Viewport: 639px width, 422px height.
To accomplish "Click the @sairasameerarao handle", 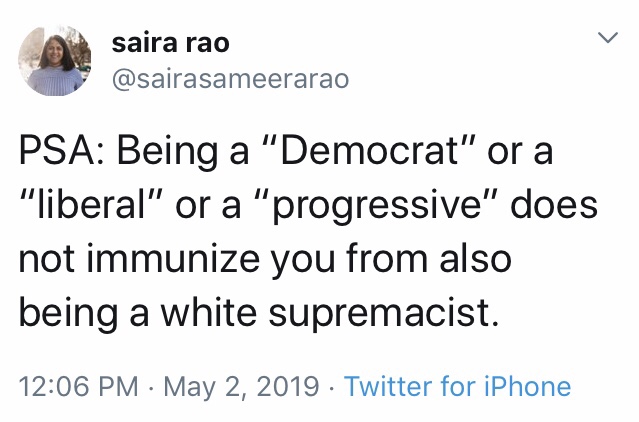I will pos(230,79).
